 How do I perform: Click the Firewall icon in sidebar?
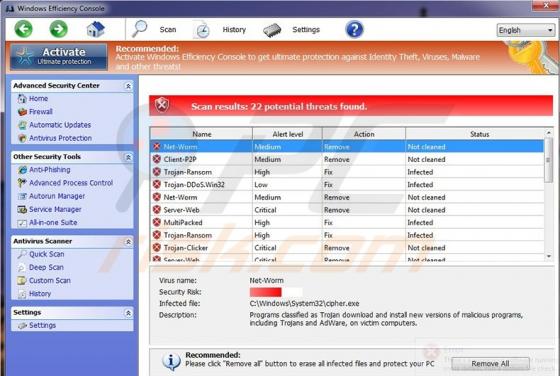[x=22, y=112]
